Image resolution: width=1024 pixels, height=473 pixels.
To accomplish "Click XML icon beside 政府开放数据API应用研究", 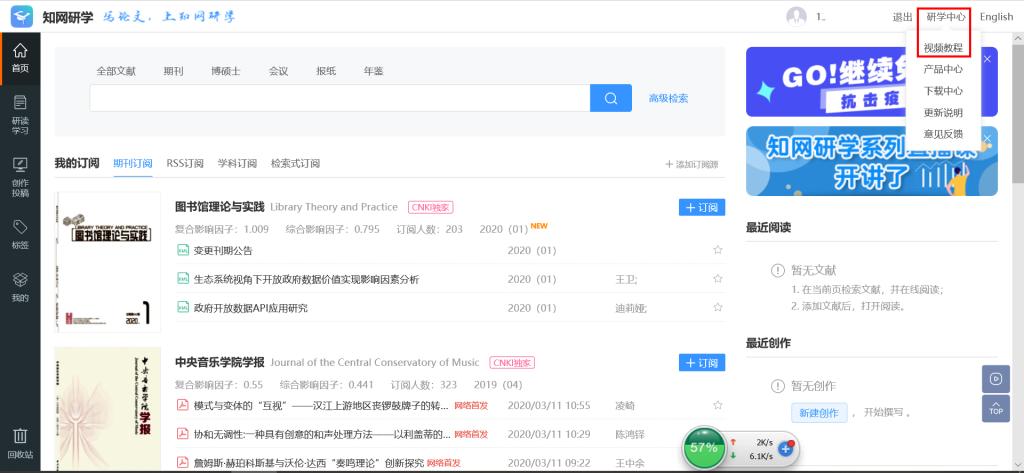I will coord(183,307).
